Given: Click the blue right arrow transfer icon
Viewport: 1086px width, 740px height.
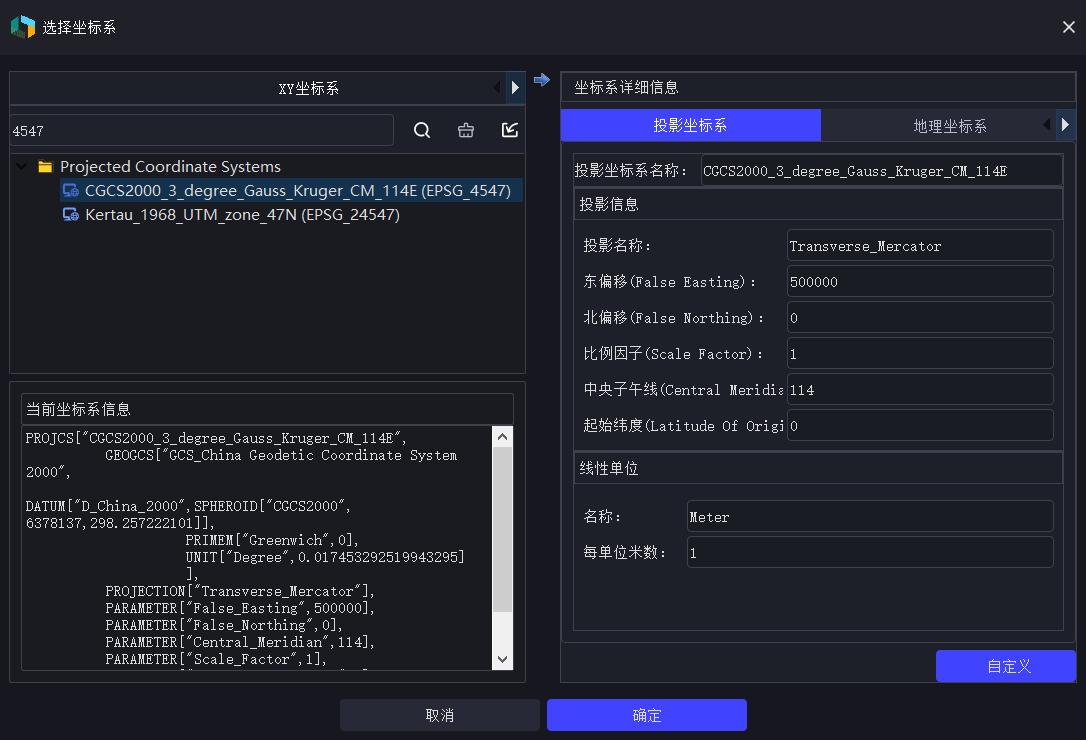Looking at the screenshot, I should click(x=542, y=80).
